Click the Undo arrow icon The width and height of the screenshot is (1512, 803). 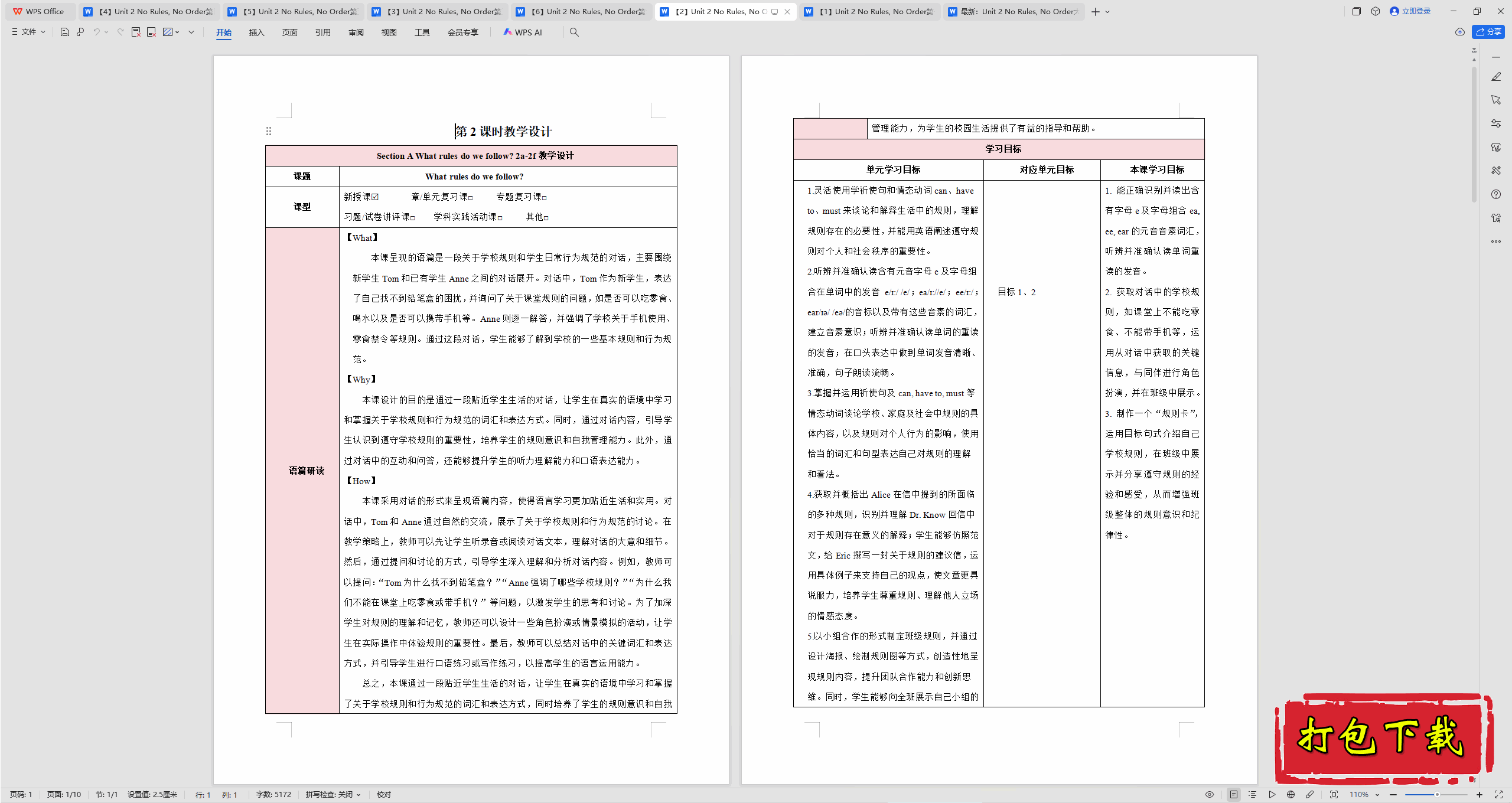point(96,32)
